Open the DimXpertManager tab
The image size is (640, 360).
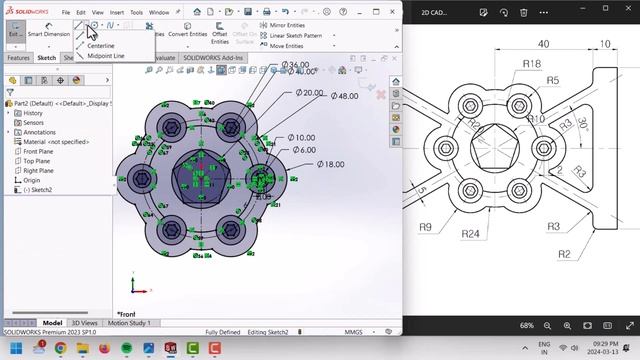[60, 80]
